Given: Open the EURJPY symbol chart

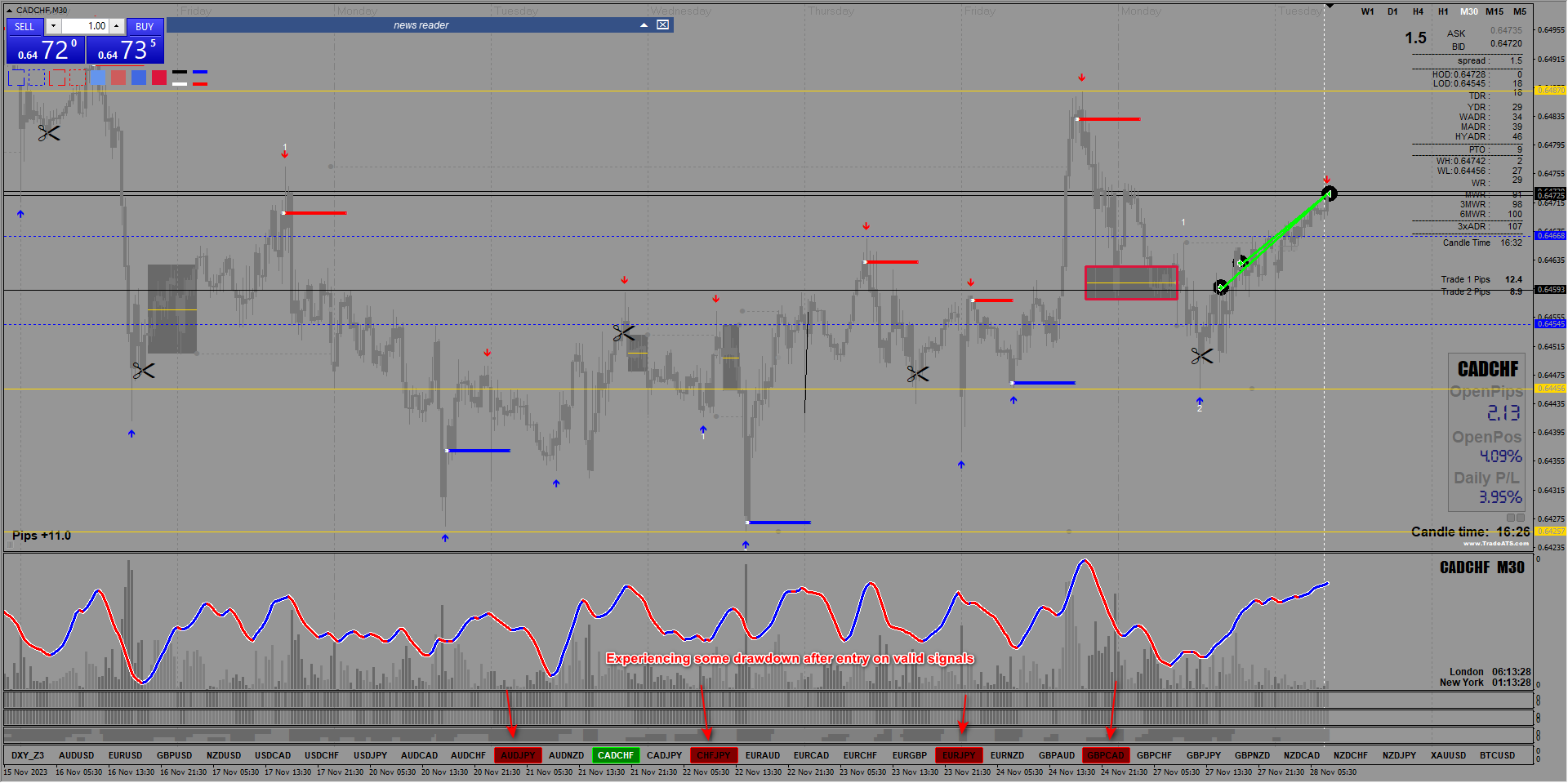Looking at the screenshot, I should [959, 755].
